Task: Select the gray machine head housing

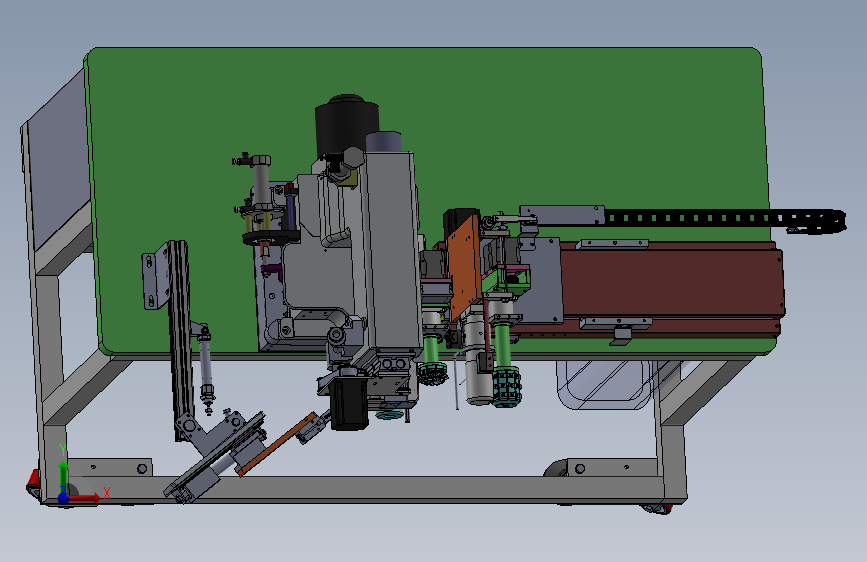Action: (x=390, y=249)
